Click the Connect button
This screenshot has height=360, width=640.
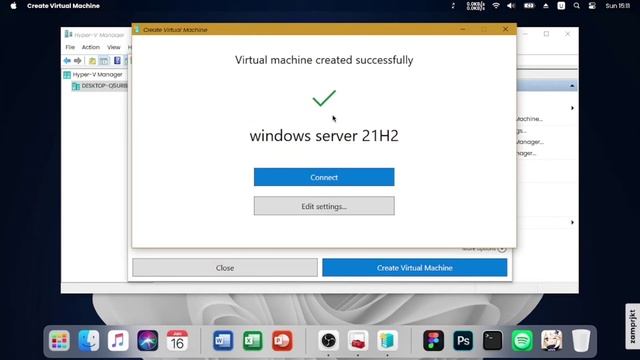(x=324, y=177)
